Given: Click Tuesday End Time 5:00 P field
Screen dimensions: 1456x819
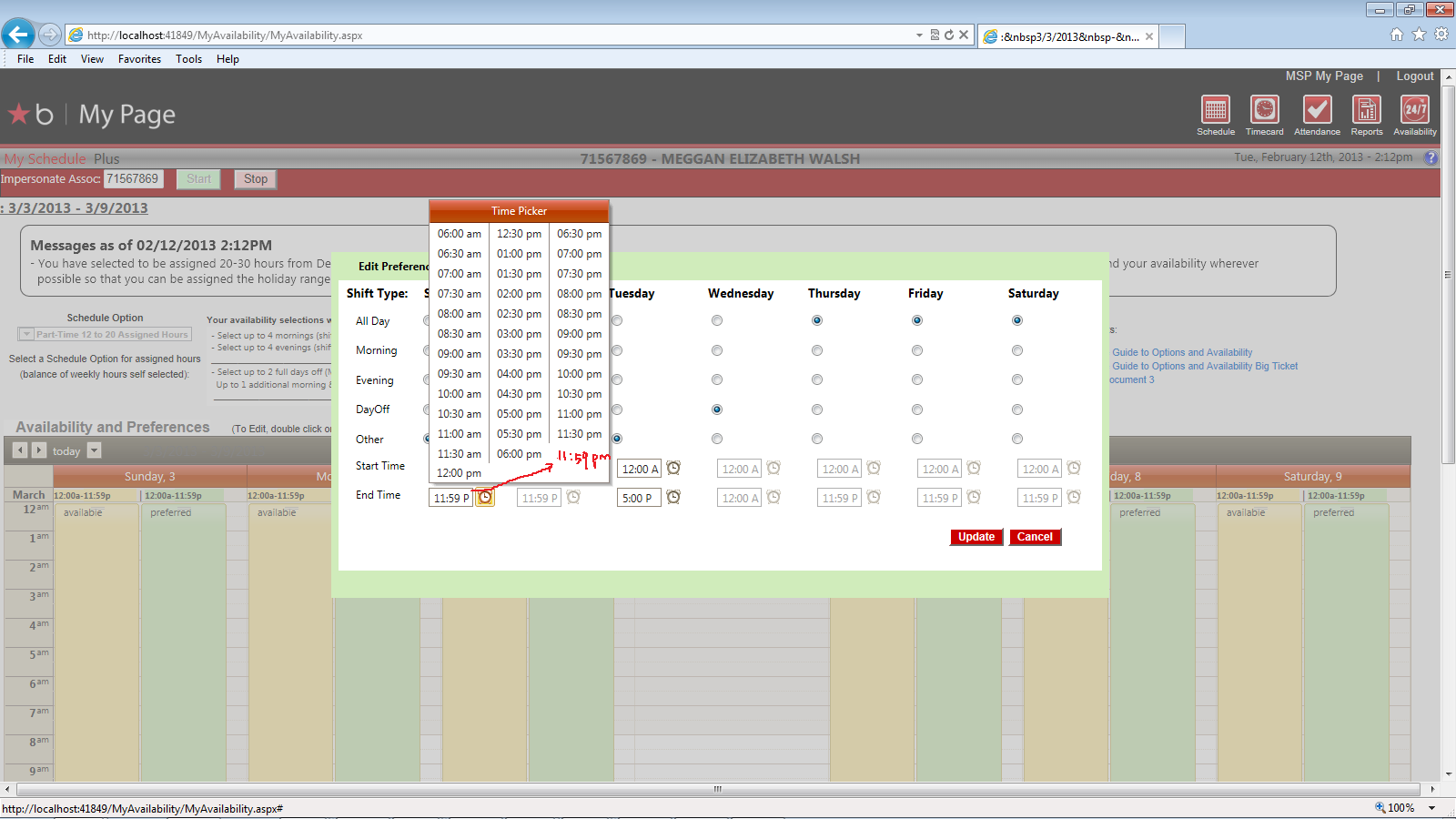Looking at the screenshot, I should (x=640, y=498).
